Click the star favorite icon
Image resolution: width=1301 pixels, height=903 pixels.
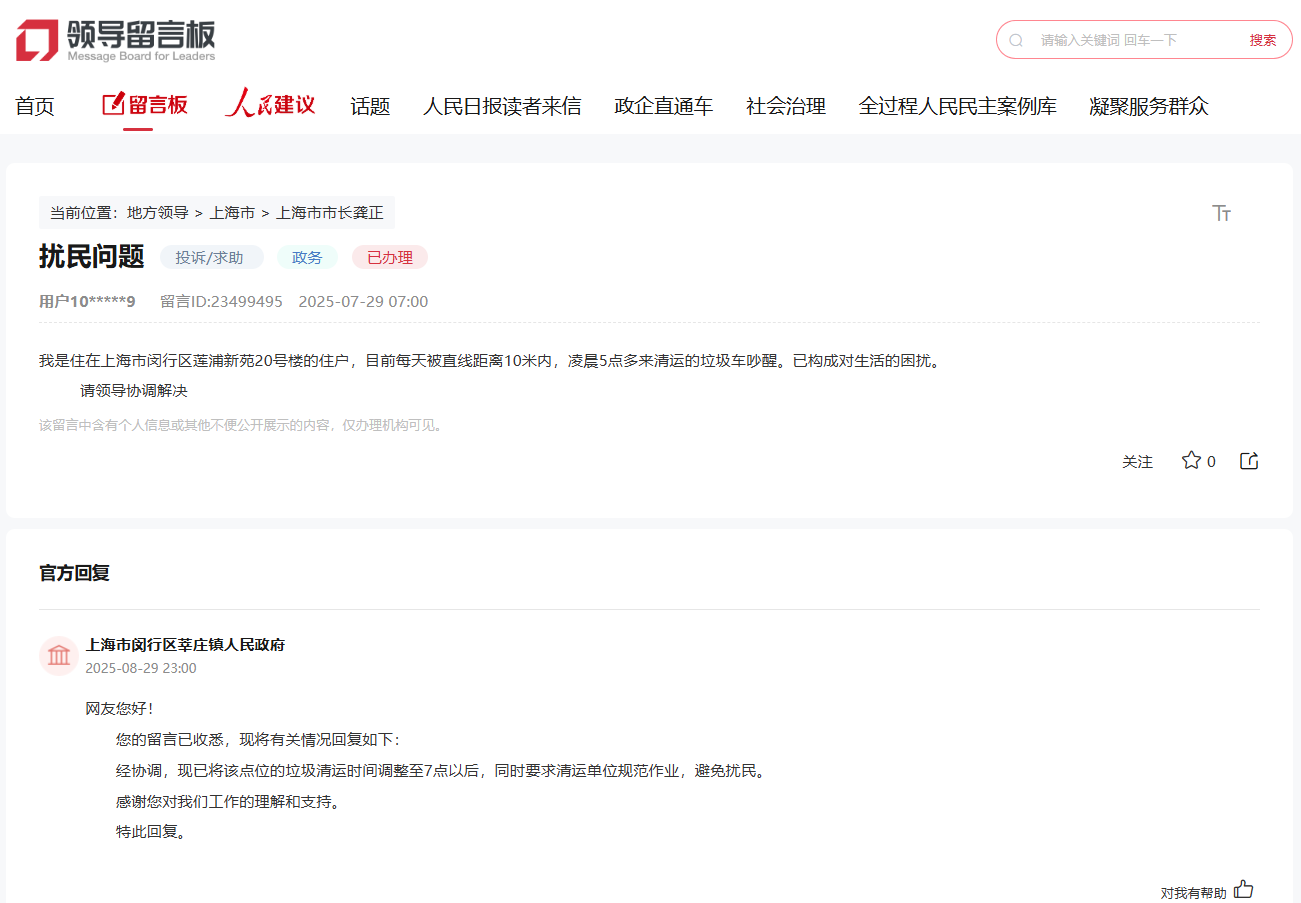[x=1191, y=461]
